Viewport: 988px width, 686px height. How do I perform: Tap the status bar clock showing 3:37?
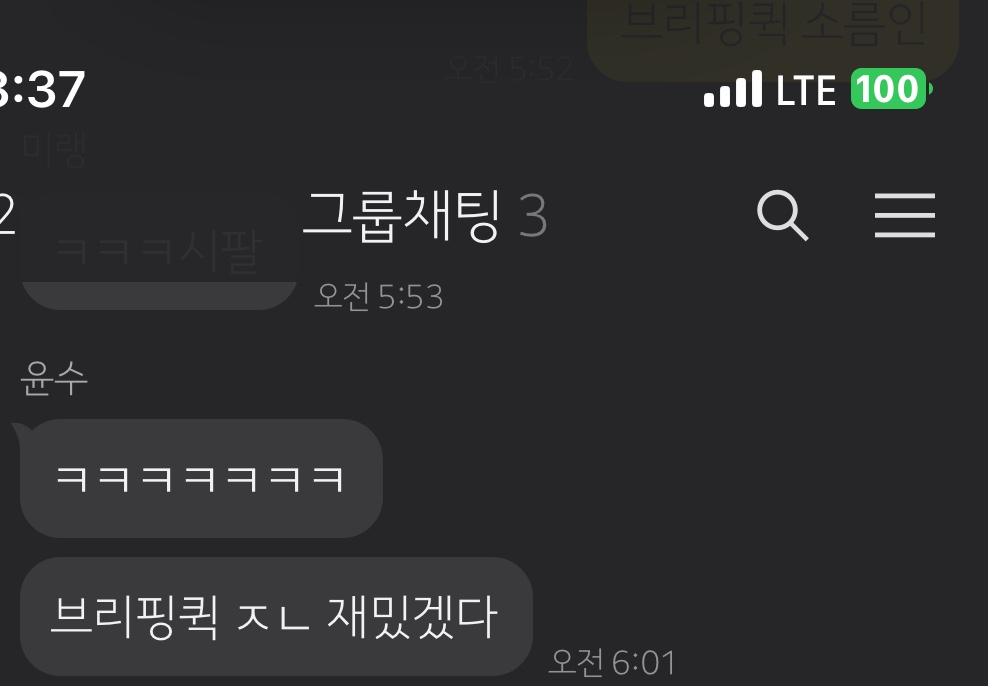(41, 89)
